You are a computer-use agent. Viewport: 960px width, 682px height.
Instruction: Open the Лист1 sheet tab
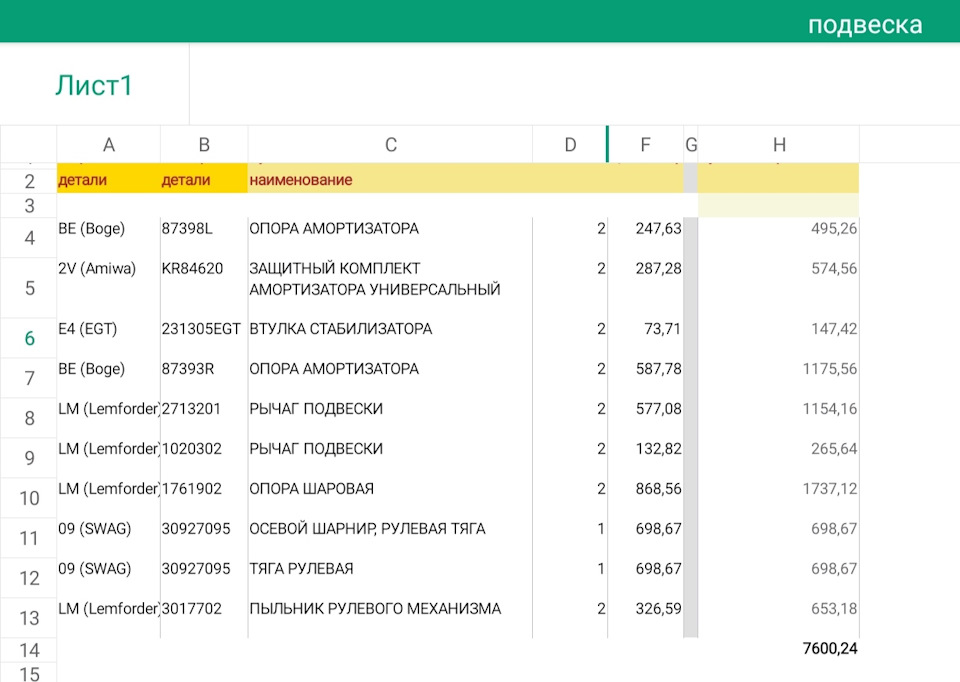(x=94, y=86)
